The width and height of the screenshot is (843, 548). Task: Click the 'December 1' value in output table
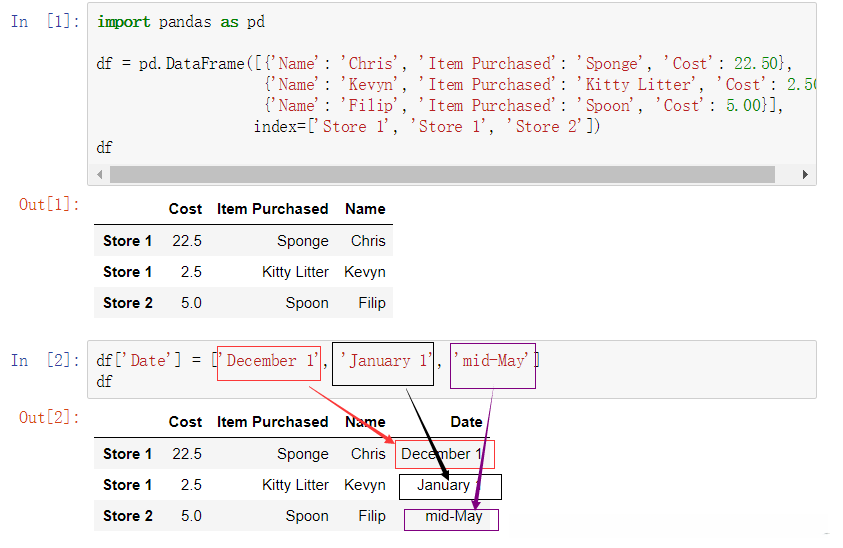pyautogui.click(x=441, y=454)
